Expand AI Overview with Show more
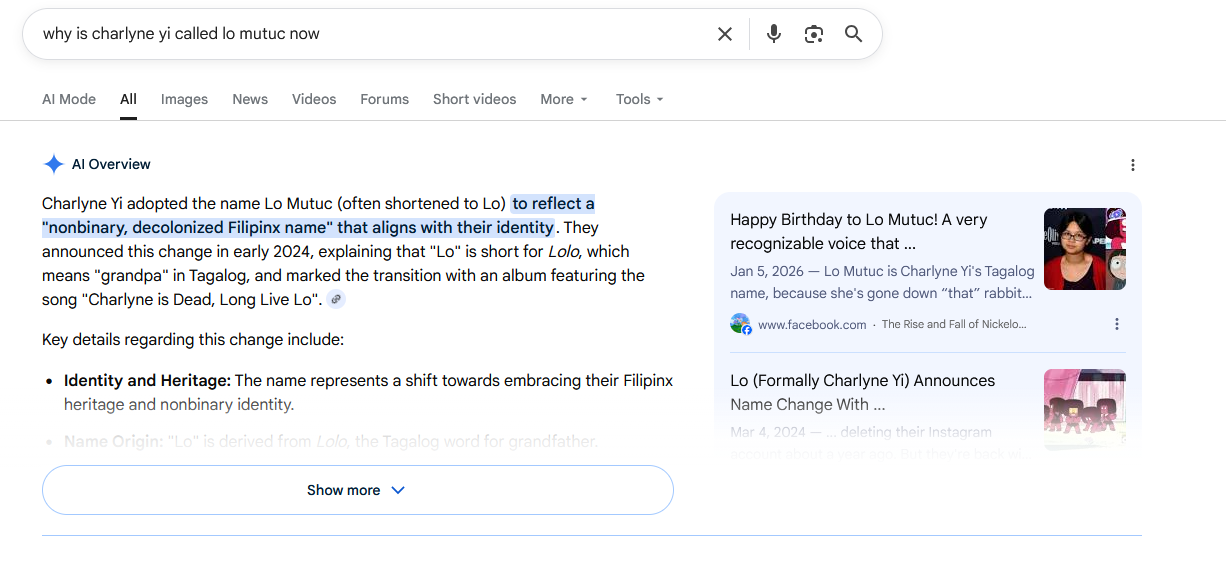 (357, 490)
